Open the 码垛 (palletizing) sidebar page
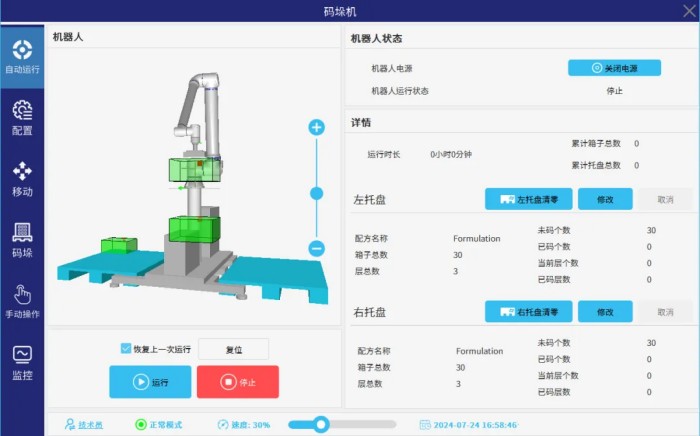The height and width of the screenshot is (436, 700). click(22, 240)
